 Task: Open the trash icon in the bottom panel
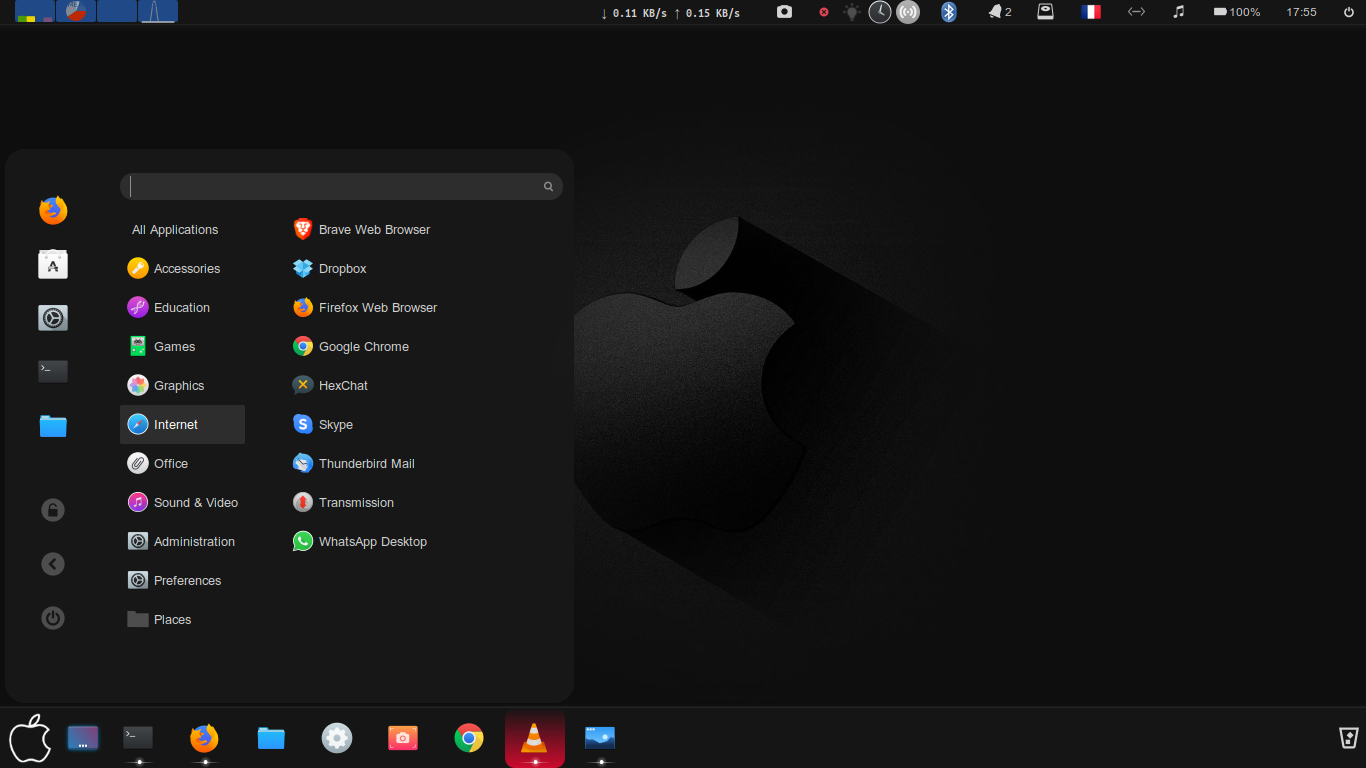pos(1349,738)
